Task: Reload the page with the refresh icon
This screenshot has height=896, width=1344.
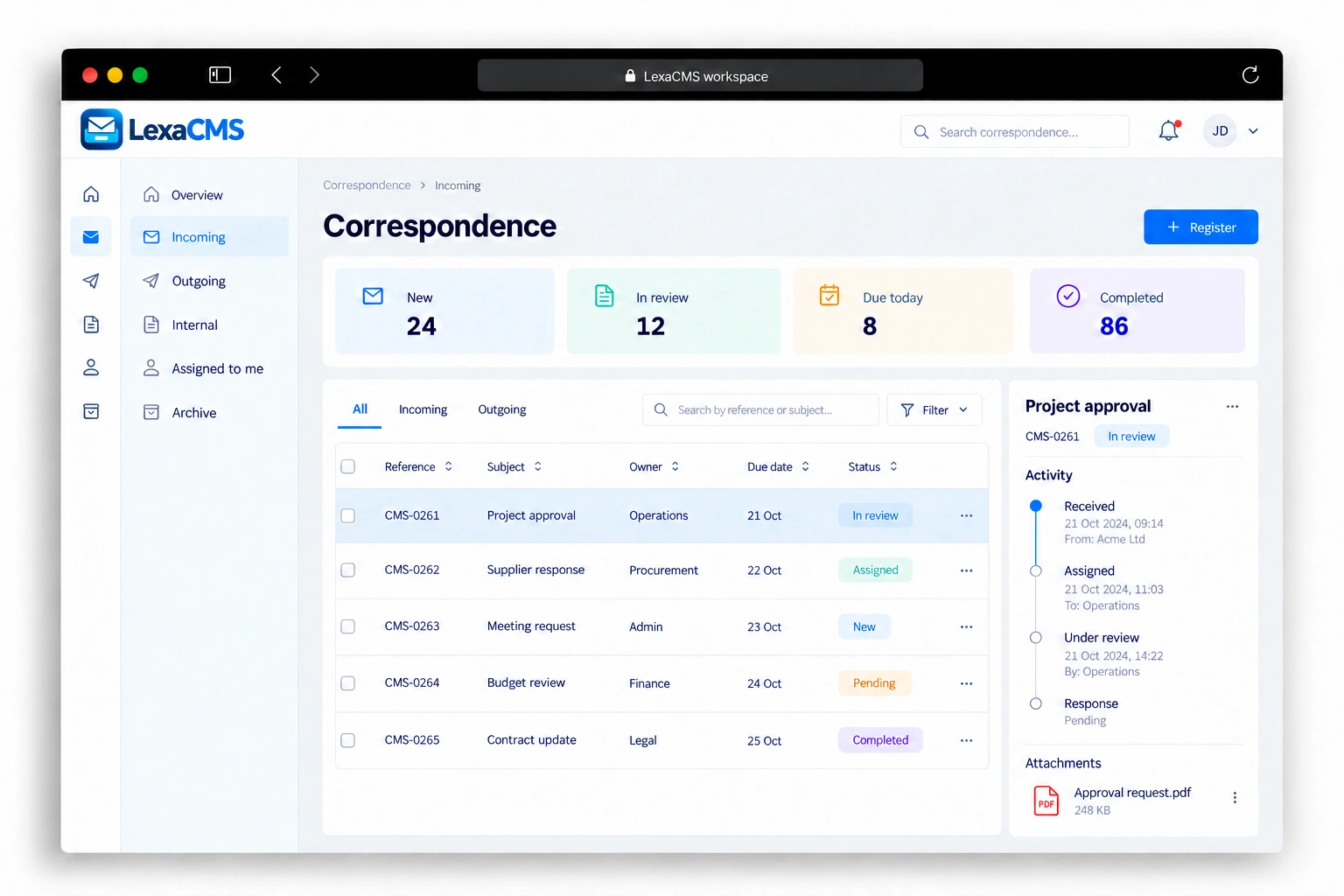Action: tap(1250, 75)
